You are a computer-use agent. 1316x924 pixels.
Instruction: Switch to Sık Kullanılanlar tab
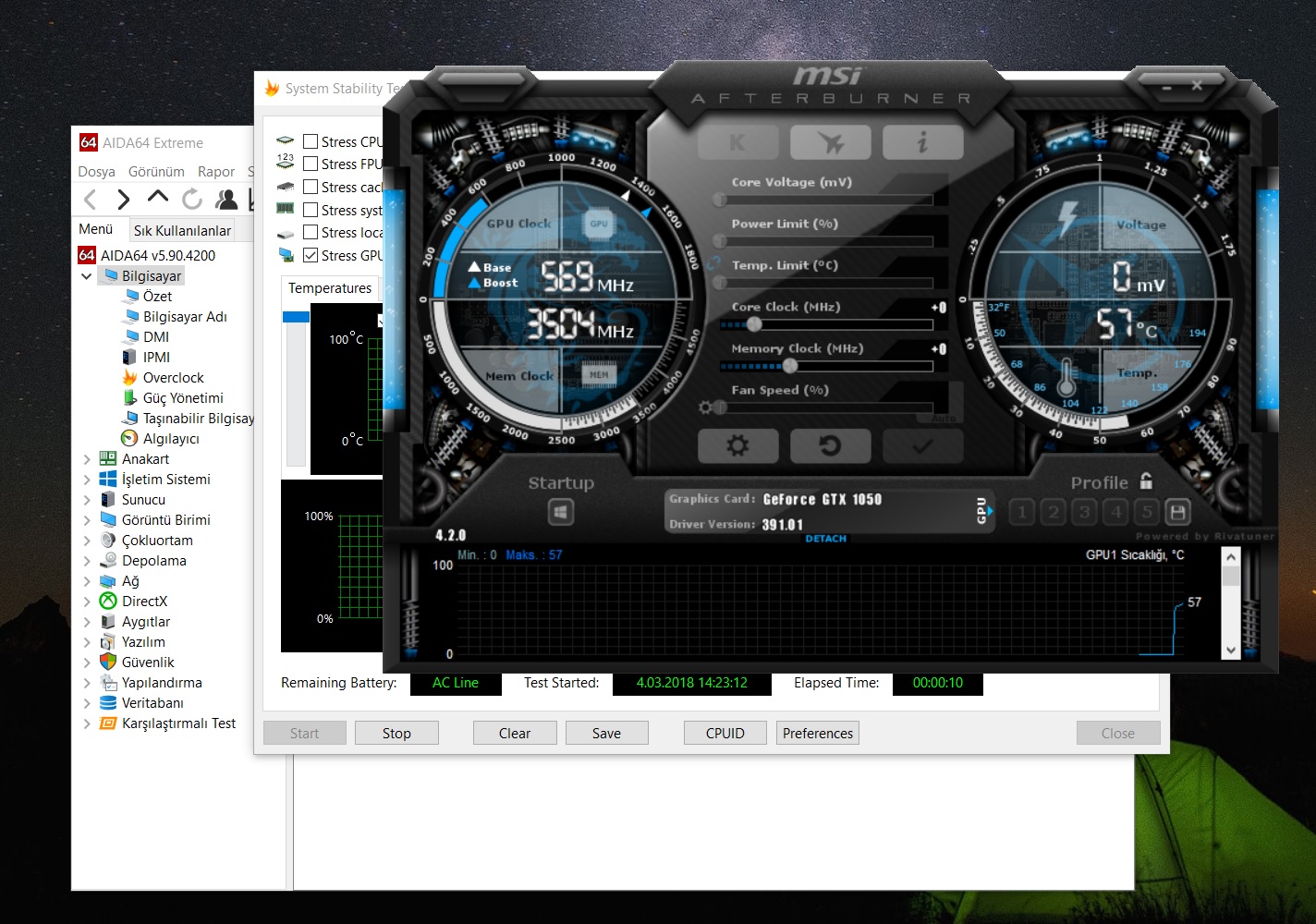182,230
